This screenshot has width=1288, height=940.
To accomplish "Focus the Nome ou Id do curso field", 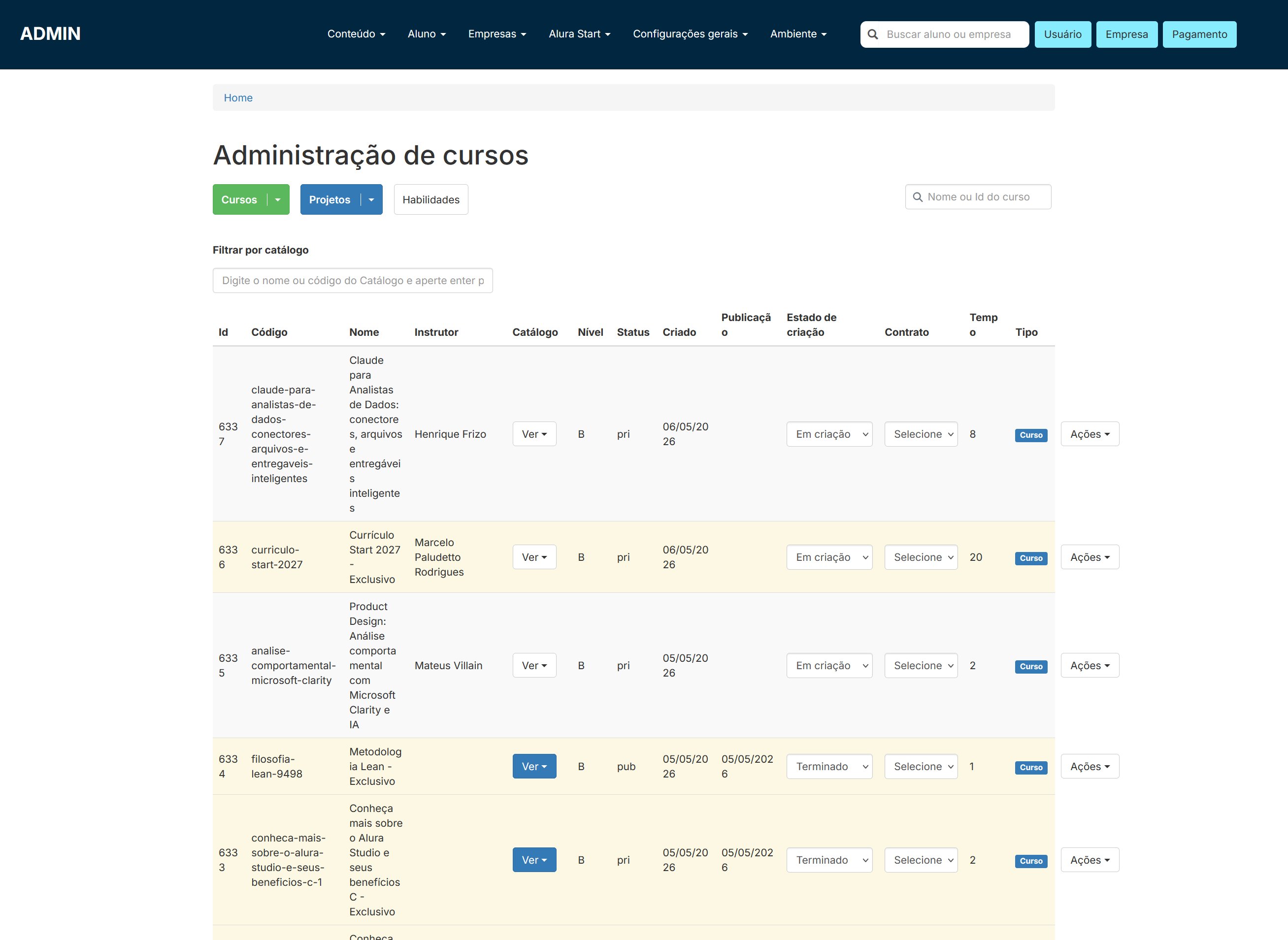I will [978, 197].
